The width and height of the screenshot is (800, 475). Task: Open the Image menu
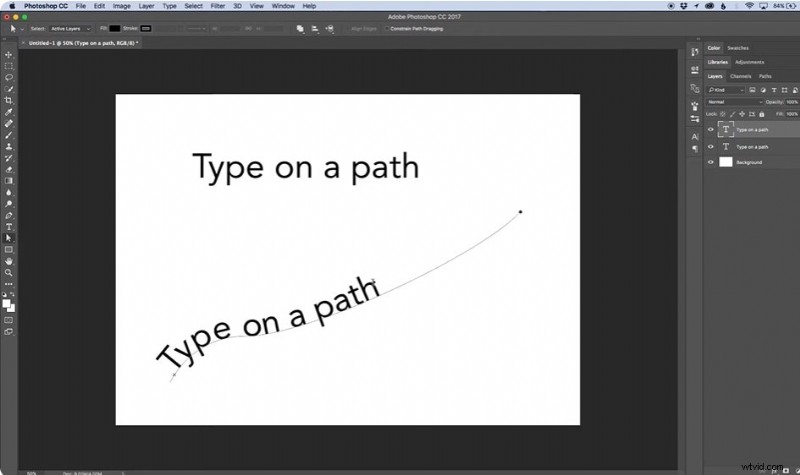pos(121,6)
